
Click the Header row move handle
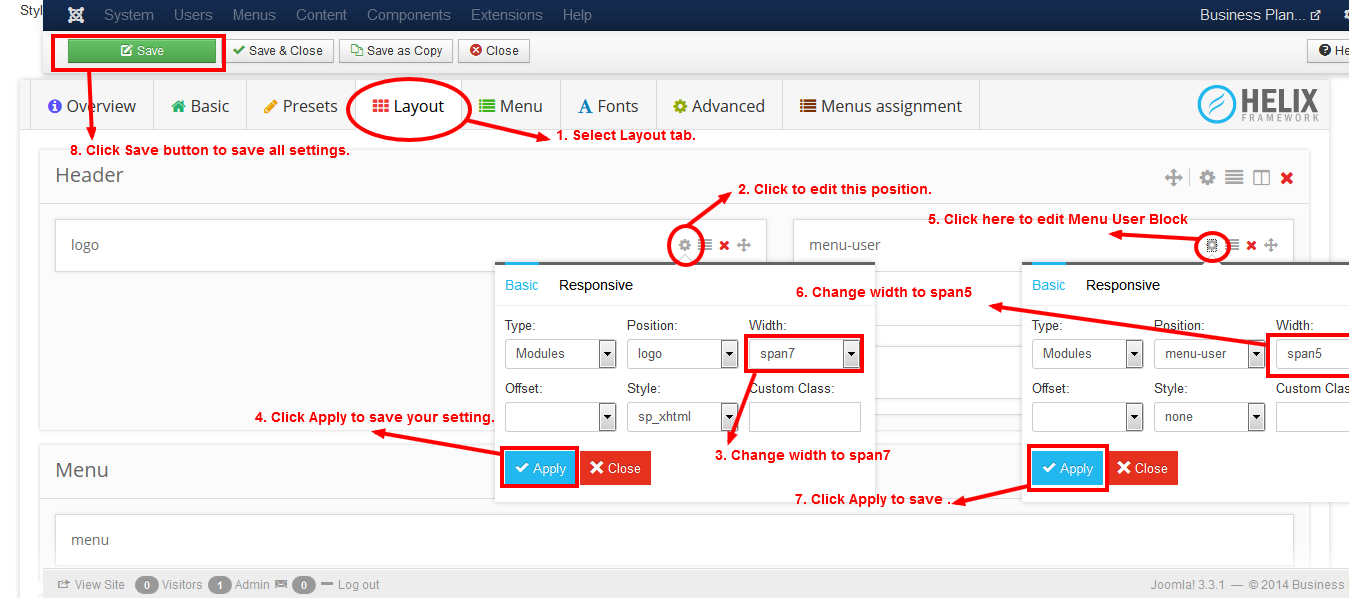point(1173,178)
